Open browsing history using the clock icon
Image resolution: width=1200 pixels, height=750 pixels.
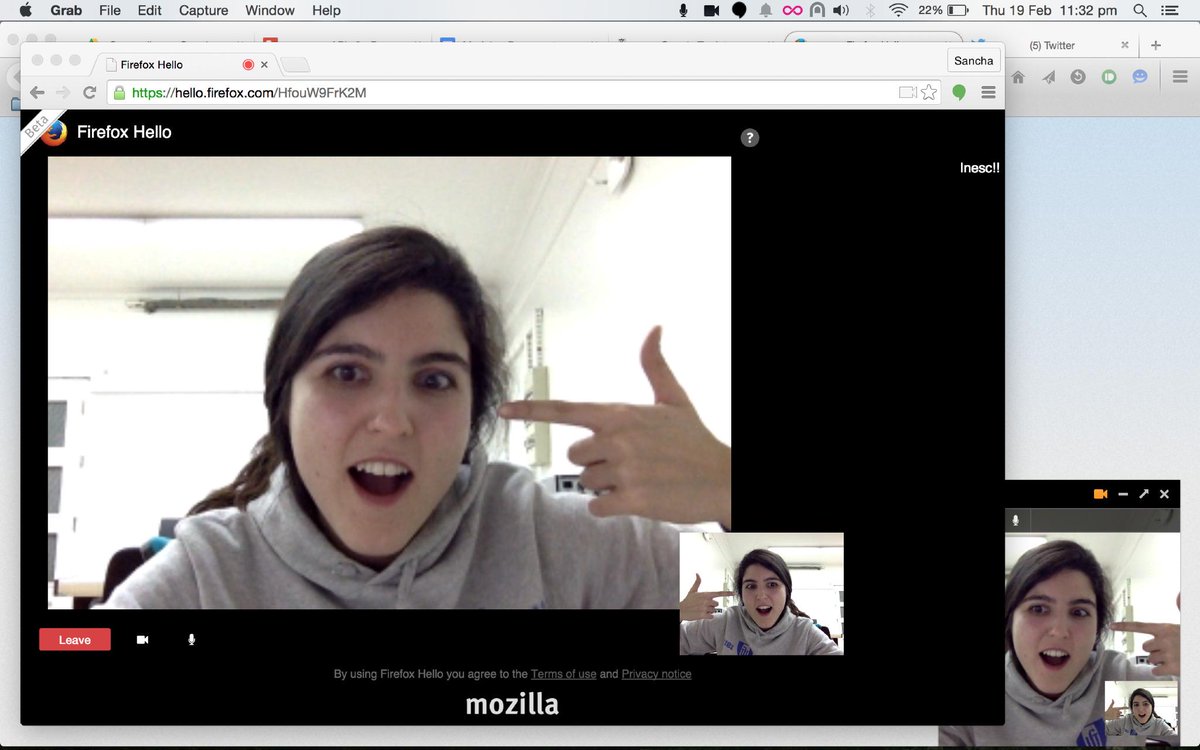tap(1077, 76)
